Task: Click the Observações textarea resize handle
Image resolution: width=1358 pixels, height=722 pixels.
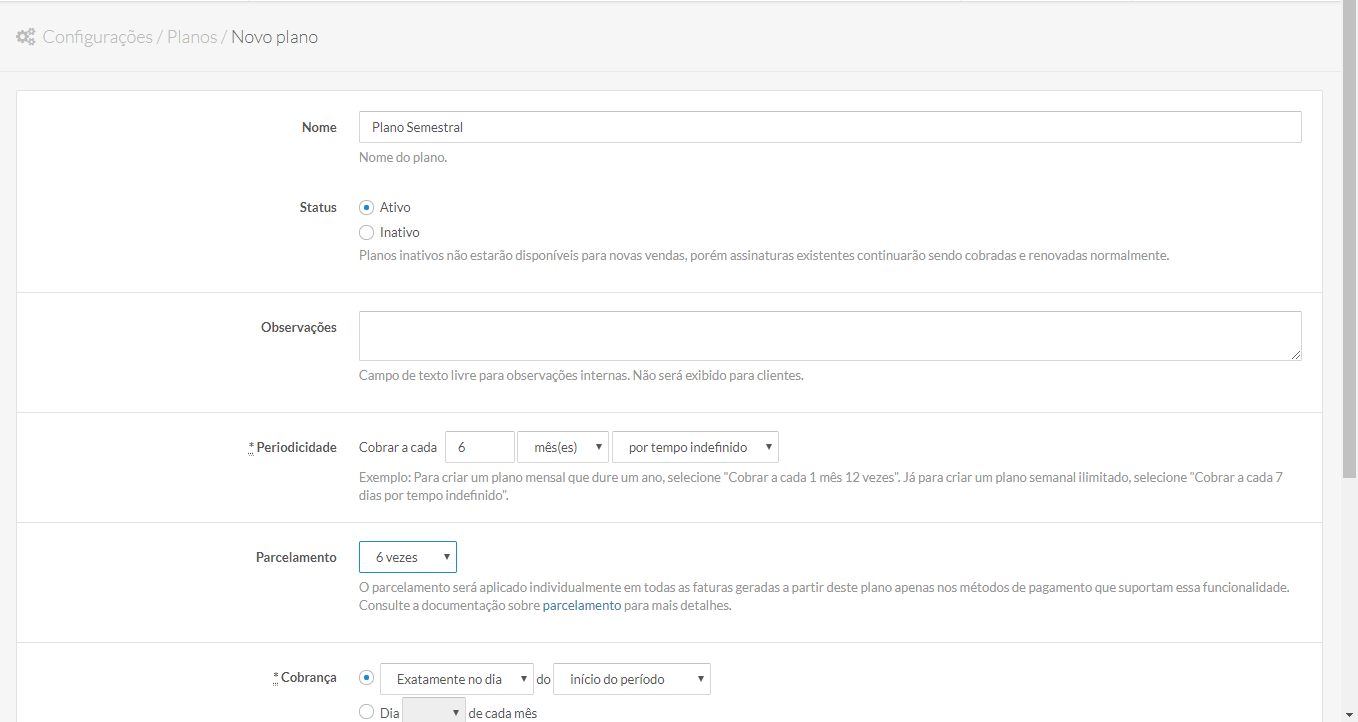Action: (x=1295, y=354)
